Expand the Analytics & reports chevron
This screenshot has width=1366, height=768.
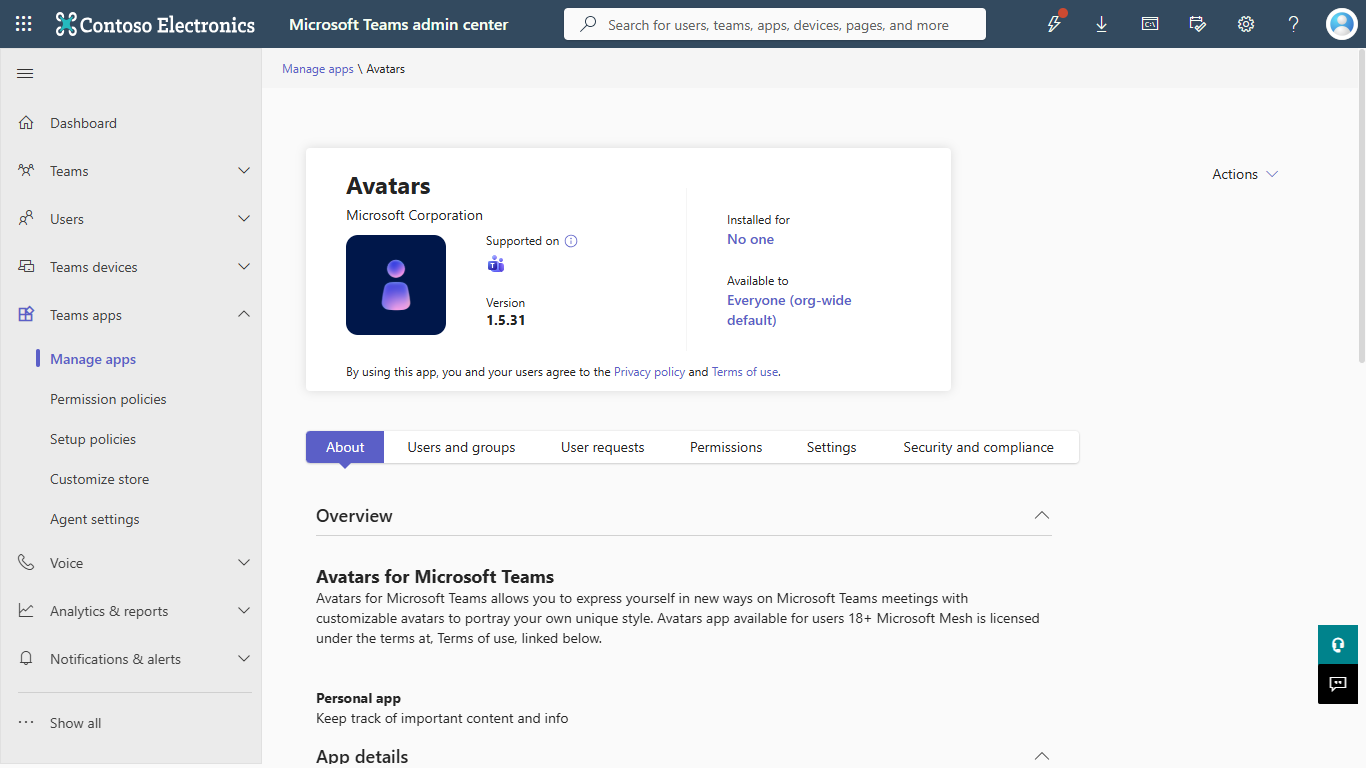(x=244, y=611)
